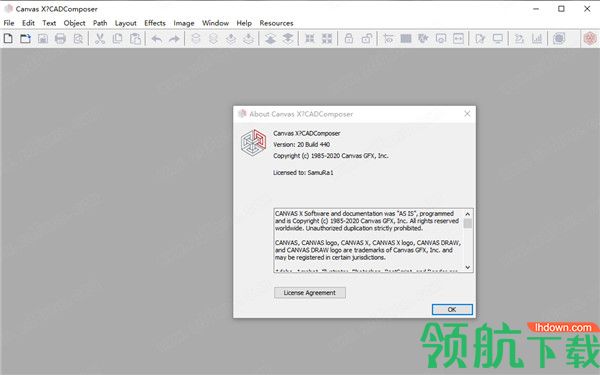This screenshot has width=600, height=375.
Task: Click the license text scroll-up arrow
Action: point(468,214)
